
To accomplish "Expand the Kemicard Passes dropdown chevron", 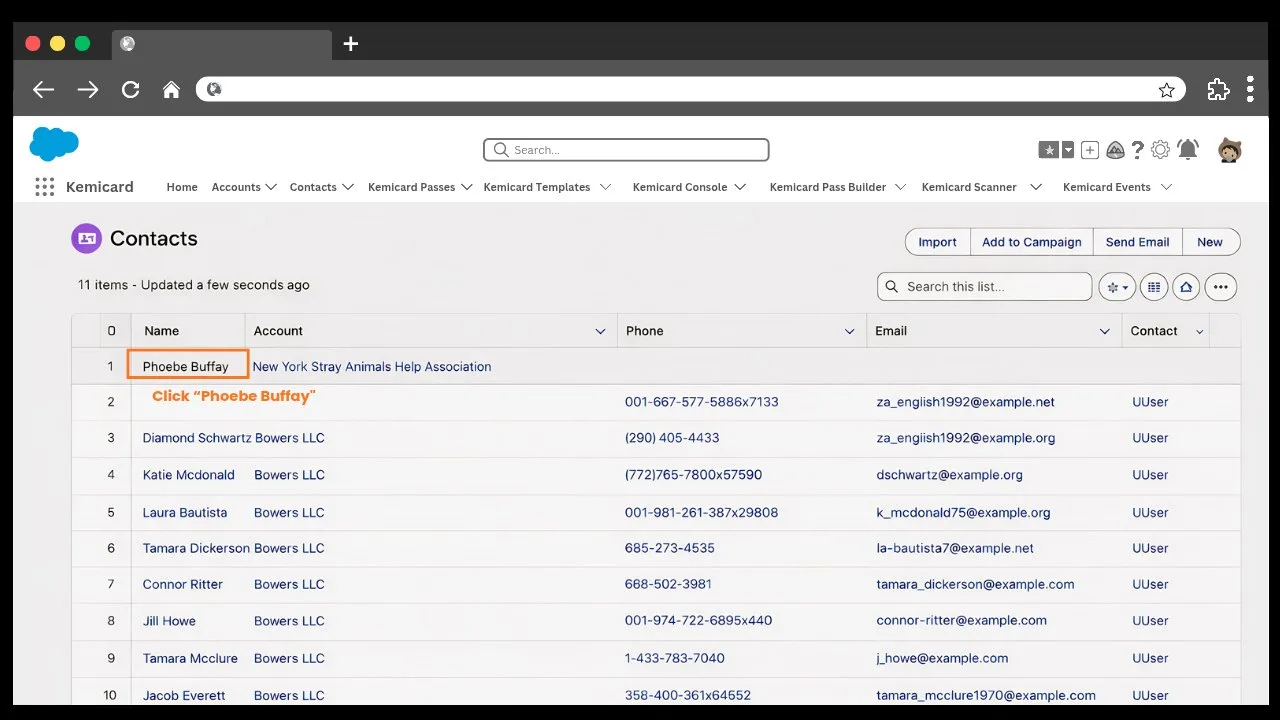I will [466, 187].
